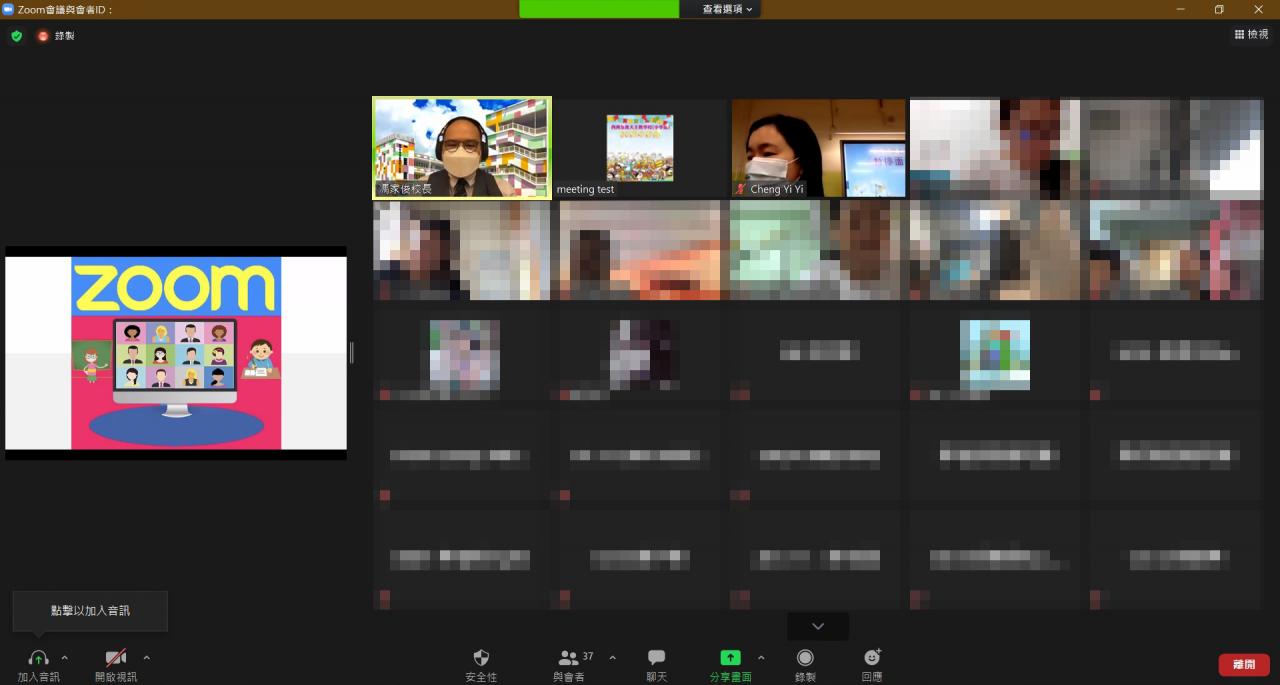Expand video options arrow next to 開啟視訊
The width and height of the screenshot is (1280, 685).
tap(147, 658)
